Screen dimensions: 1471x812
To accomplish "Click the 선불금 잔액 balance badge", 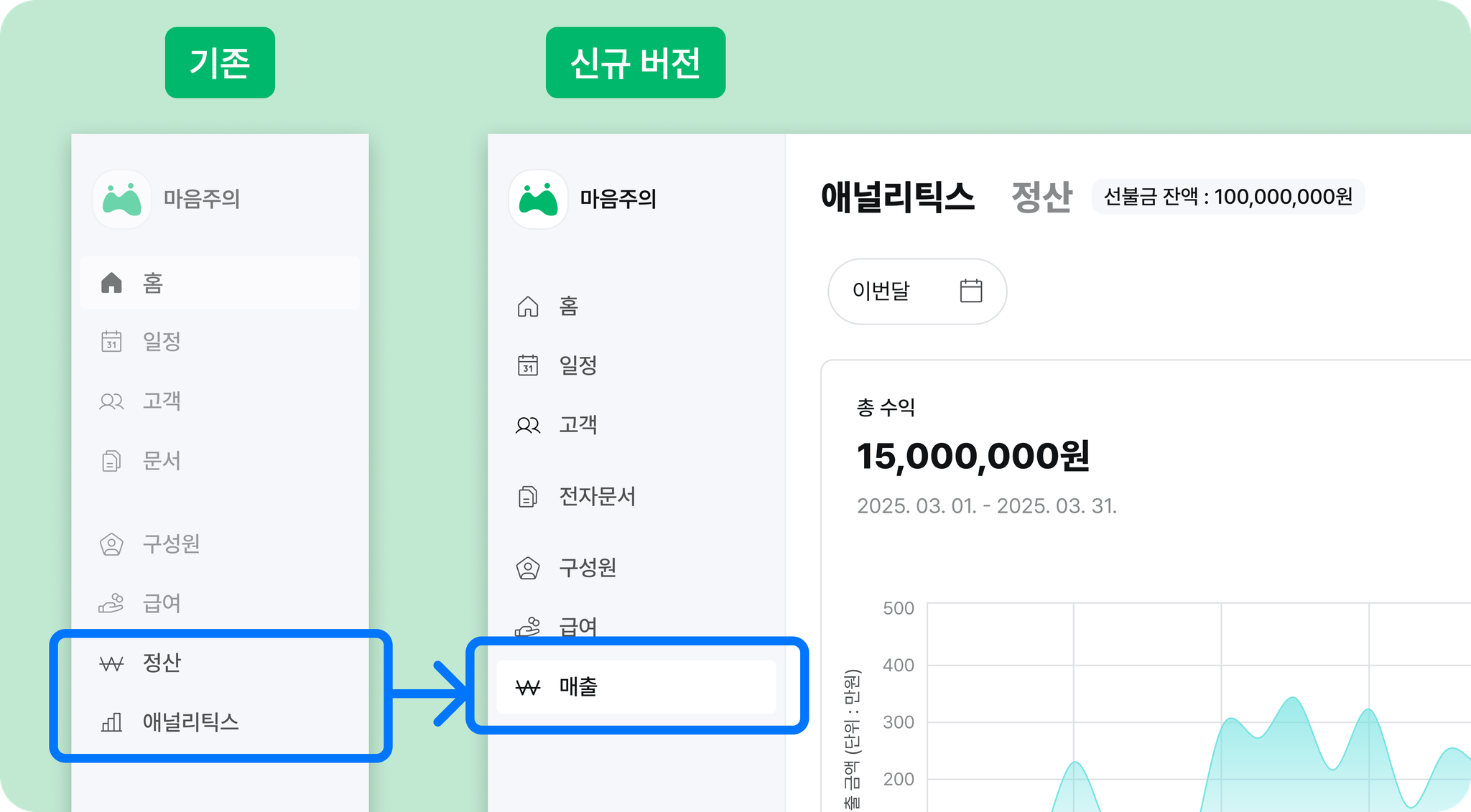I will click(x=1228, y=197).
